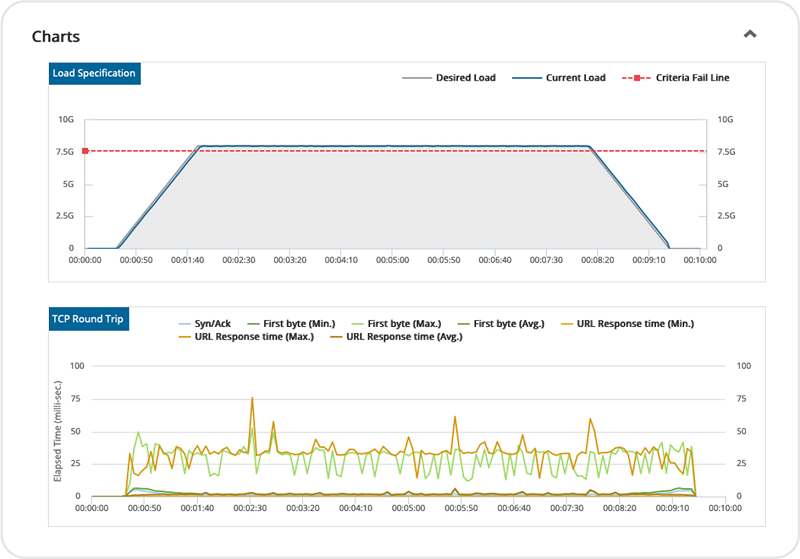Click the red Criteria Fail Line legend icon
This screenshot has width=800, height=559.
coord(636,78)
